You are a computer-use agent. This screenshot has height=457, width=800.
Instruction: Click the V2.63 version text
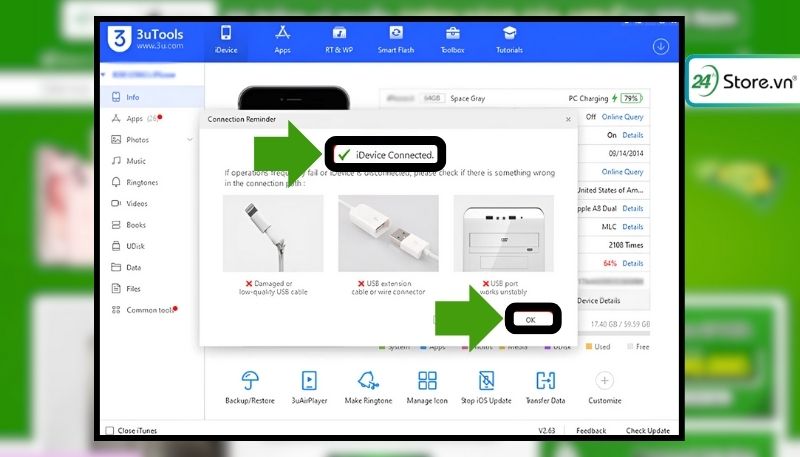546,431
